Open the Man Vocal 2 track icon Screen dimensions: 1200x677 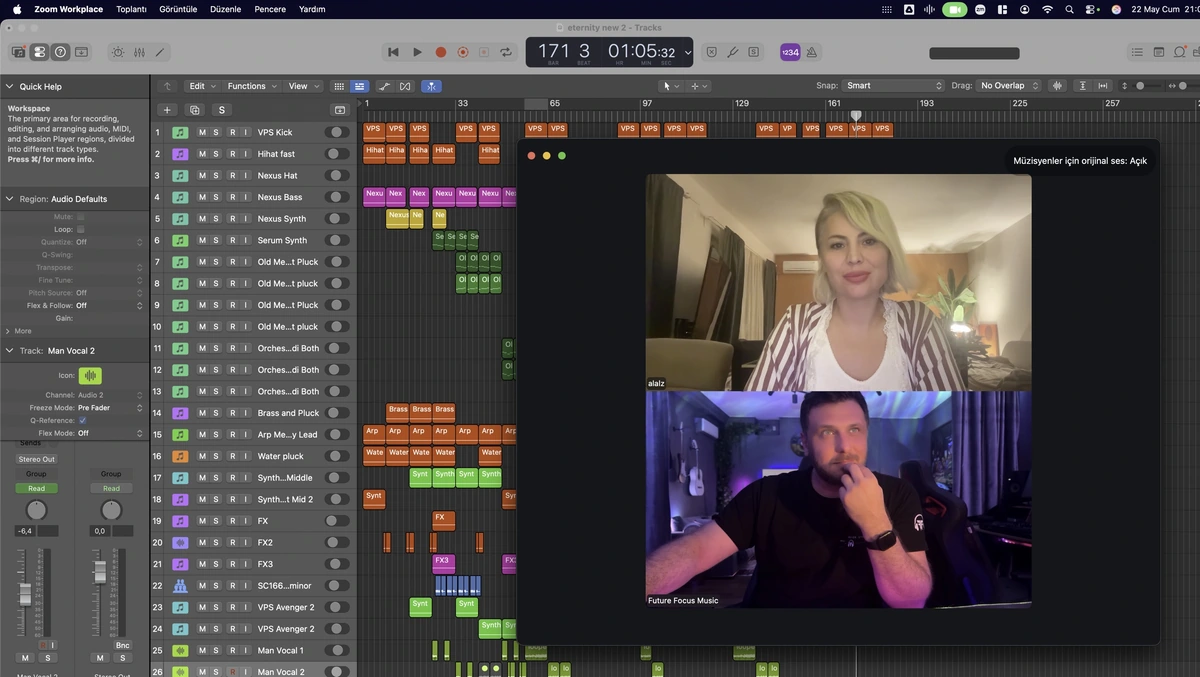click(x=90, y=376)
